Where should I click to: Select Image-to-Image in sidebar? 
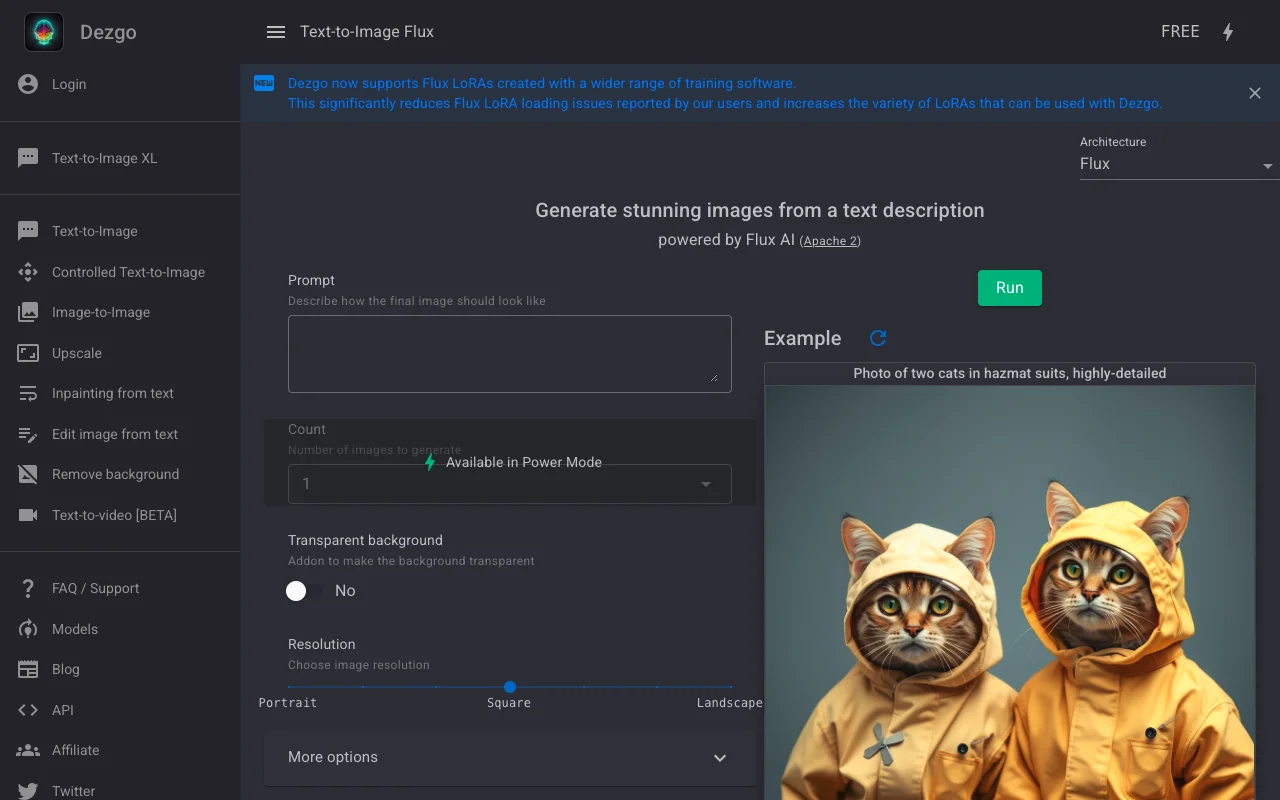click(x=101, y=312)
